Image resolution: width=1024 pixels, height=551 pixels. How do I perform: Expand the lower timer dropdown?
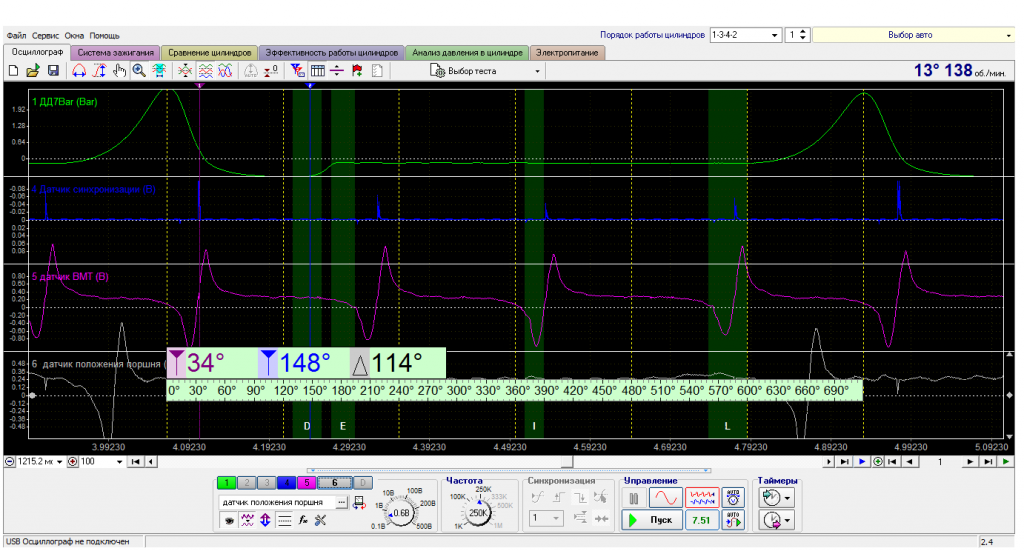point(787,520)
